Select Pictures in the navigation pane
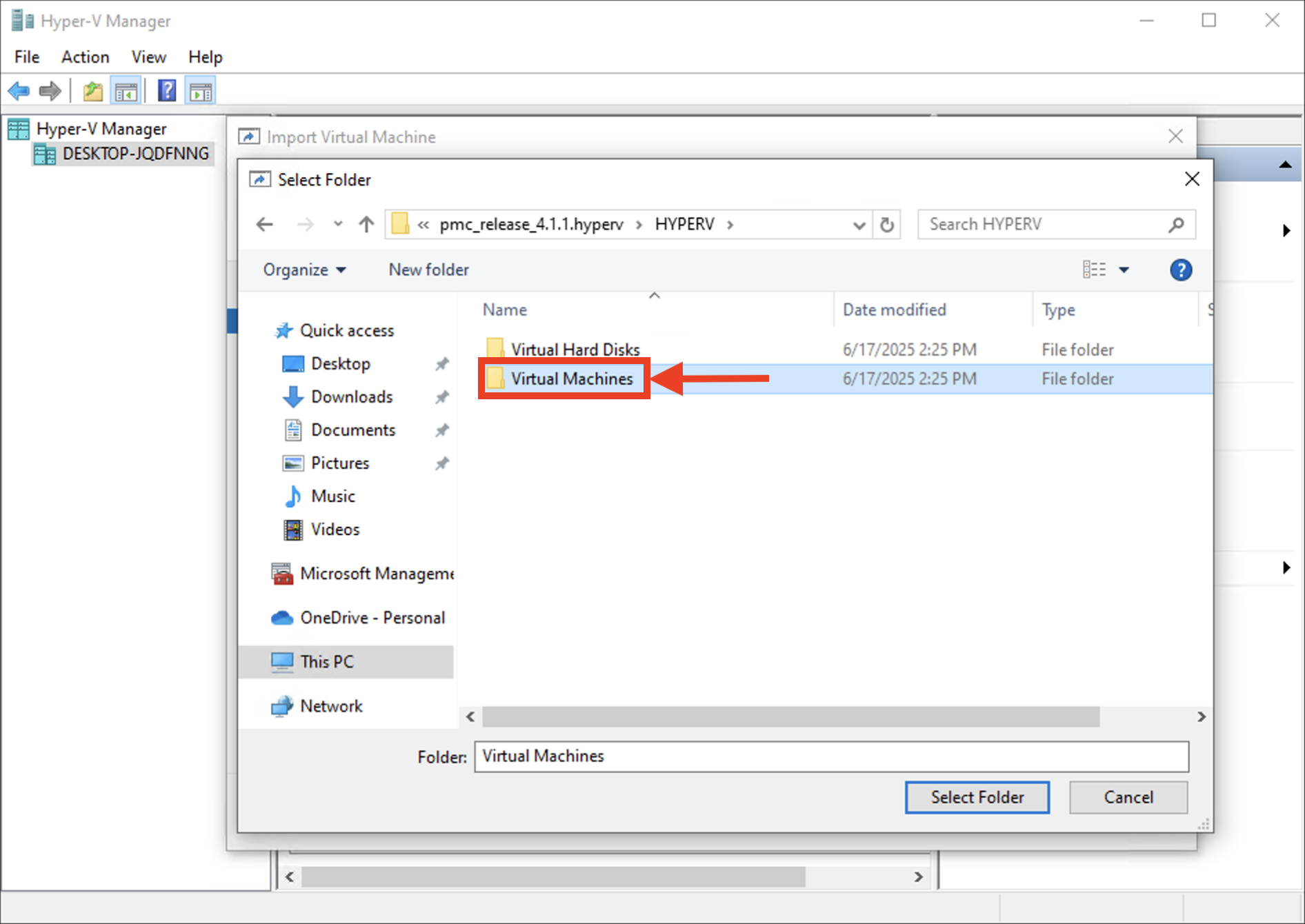Screen dimensions: 1305x924 340,463
